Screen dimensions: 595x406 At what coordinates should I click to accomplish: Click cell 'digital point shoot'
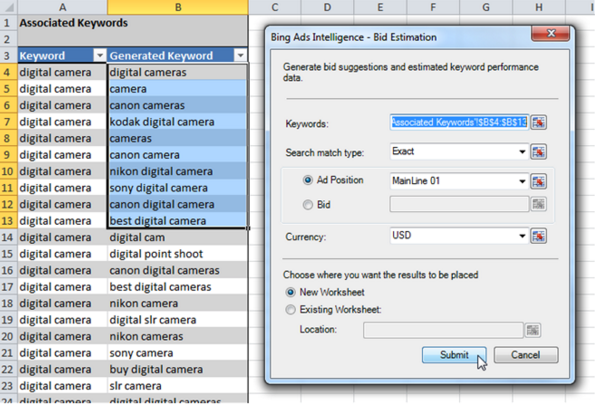pos(178,254)
